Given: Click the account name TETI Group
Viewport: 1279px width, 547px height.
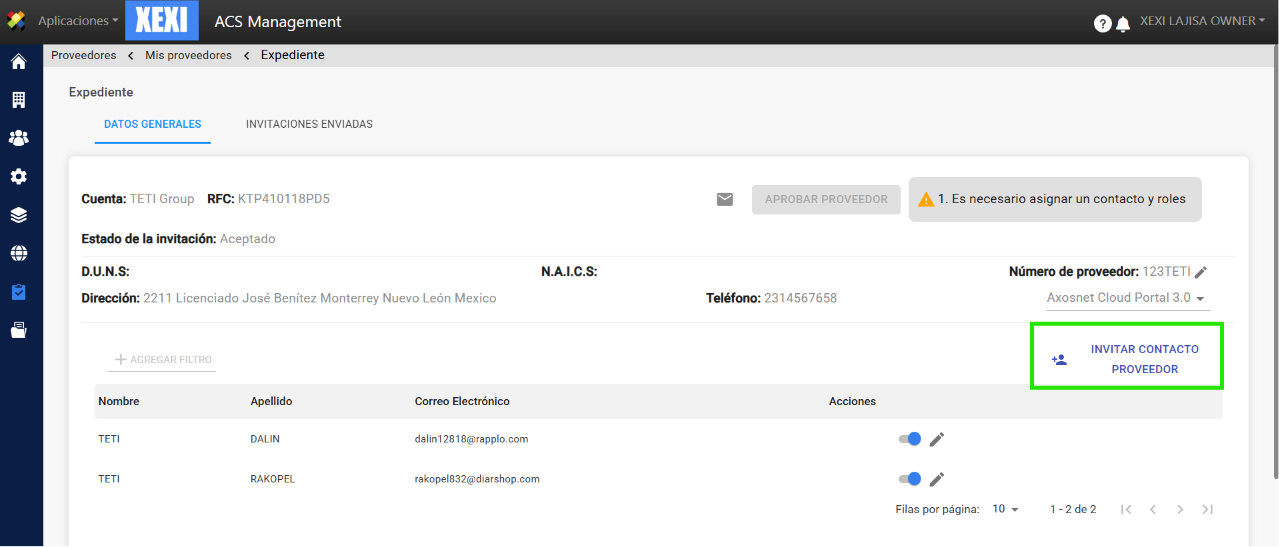Looking at the screenshot, I should [162, 199].
